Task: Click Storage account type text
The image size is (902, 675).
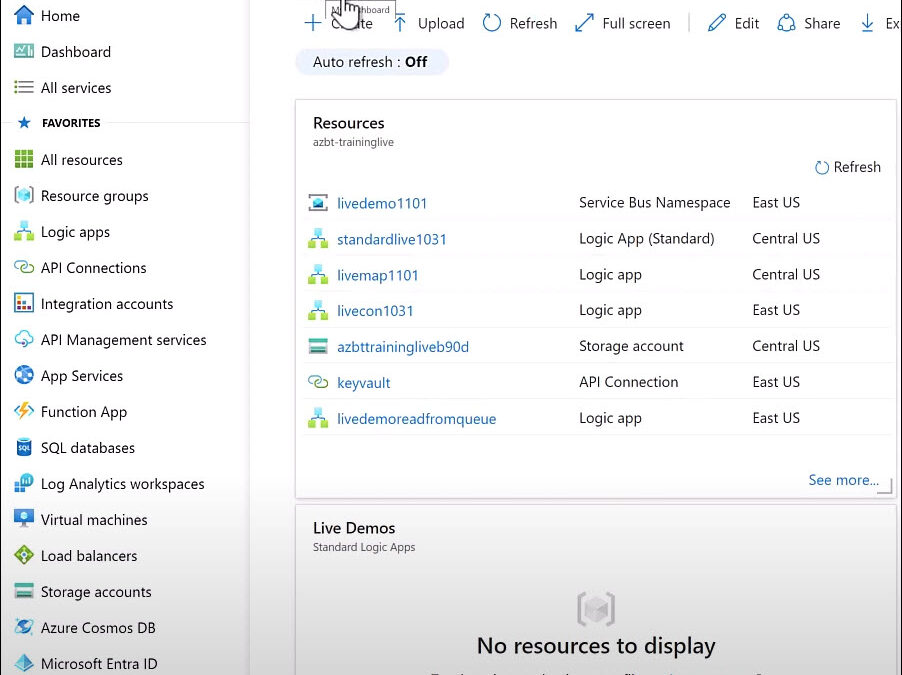Action: pos(631,346)
